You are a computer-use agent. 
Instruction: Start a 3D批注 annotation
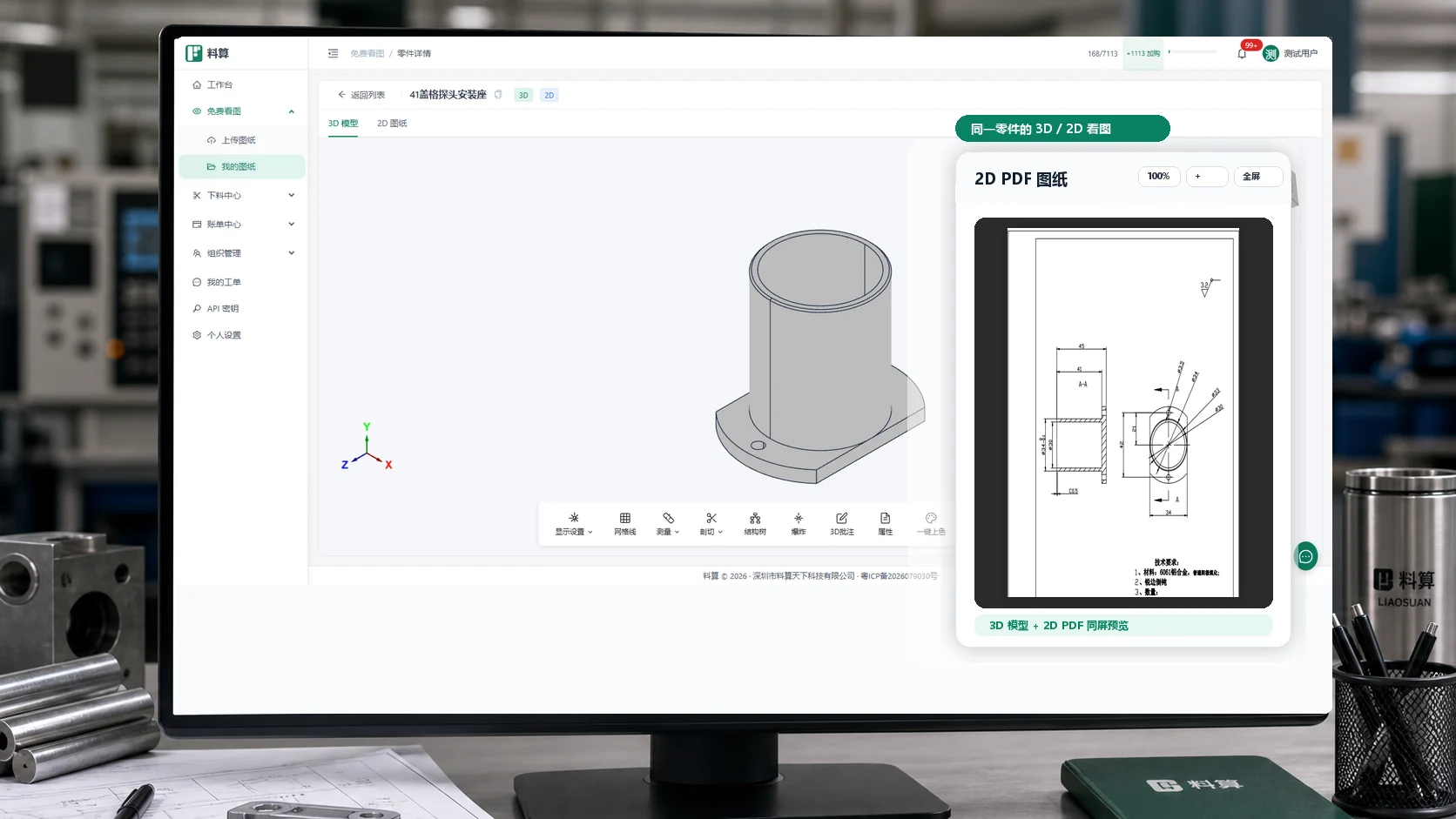point(842,524)
